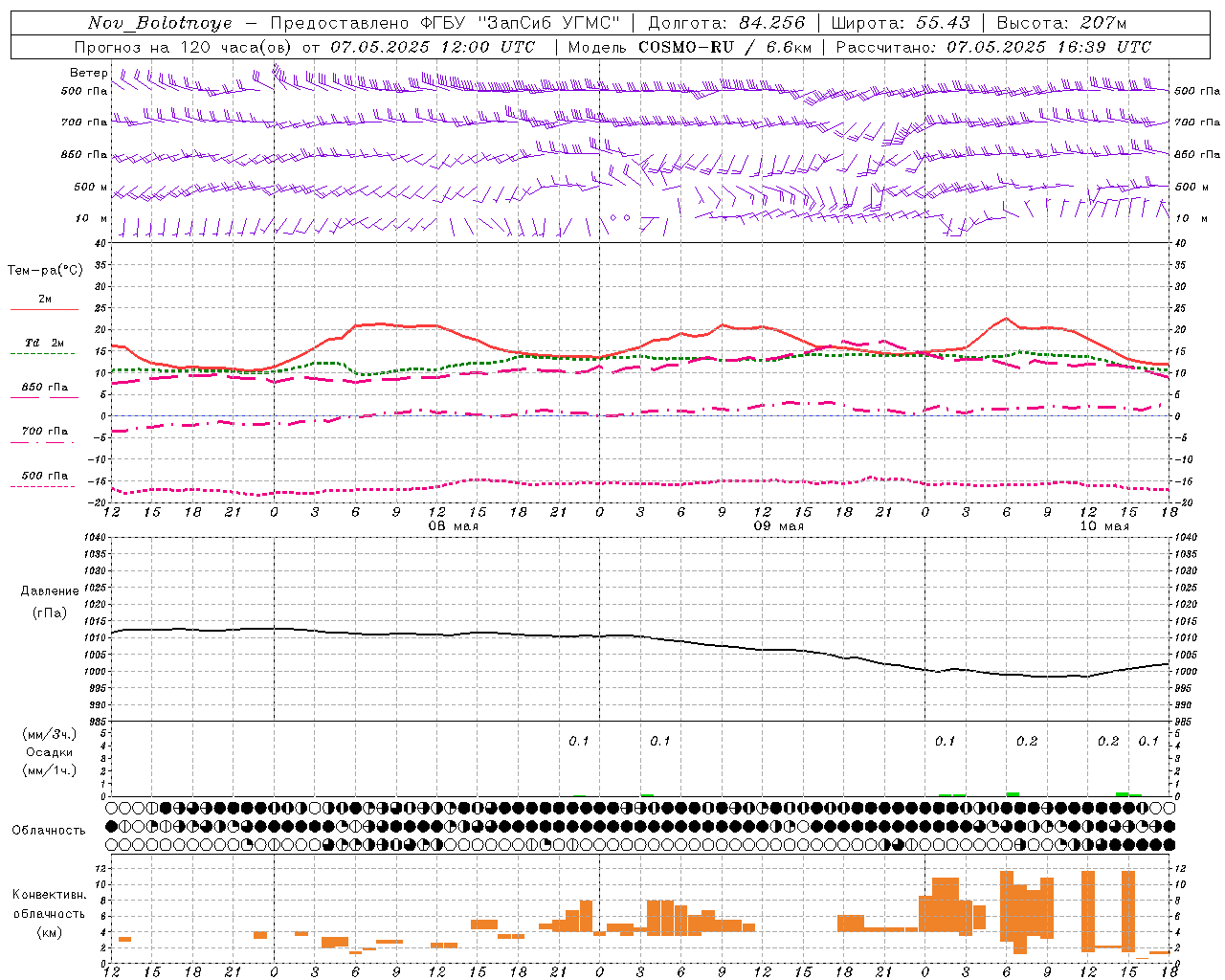The height and width of the screenshot is (980, 1225).
Task: Click the Td 2м legend label
Action: (x=45, y=343)
